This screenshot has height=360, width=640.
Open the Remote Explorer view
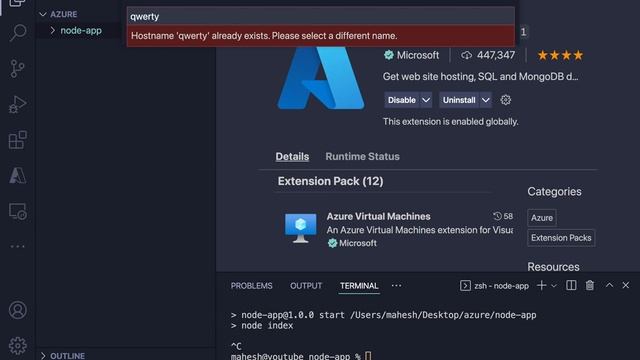pyautogui.click(x=18, y=211)
